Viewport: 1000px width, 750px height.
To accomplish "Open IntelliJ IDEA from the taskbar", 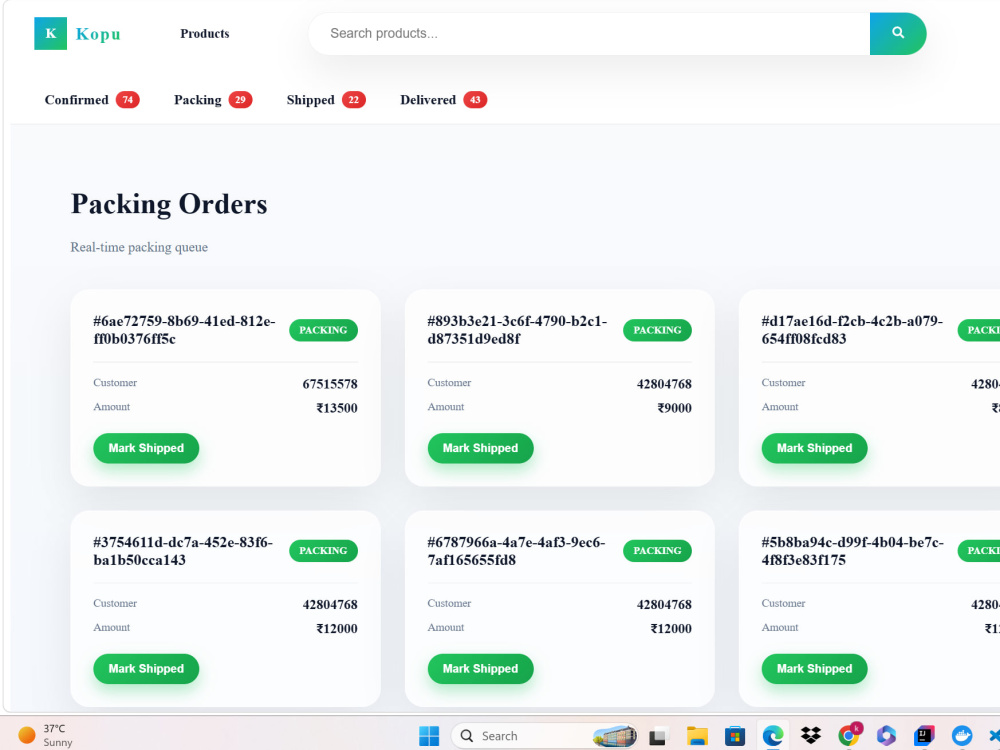I will tap(924, 736).
